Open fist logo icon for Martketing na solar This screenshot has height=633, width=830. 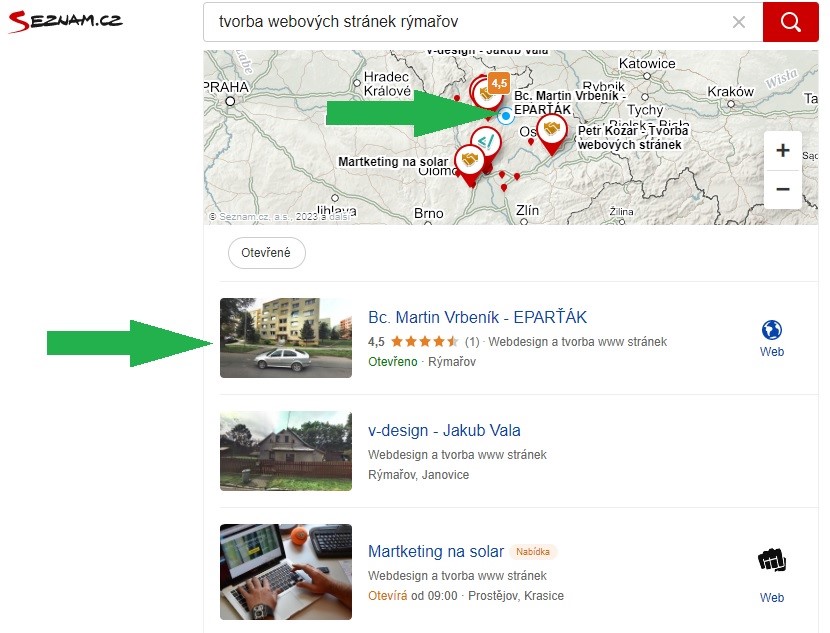pyautogui.click(x=772, y=560)
